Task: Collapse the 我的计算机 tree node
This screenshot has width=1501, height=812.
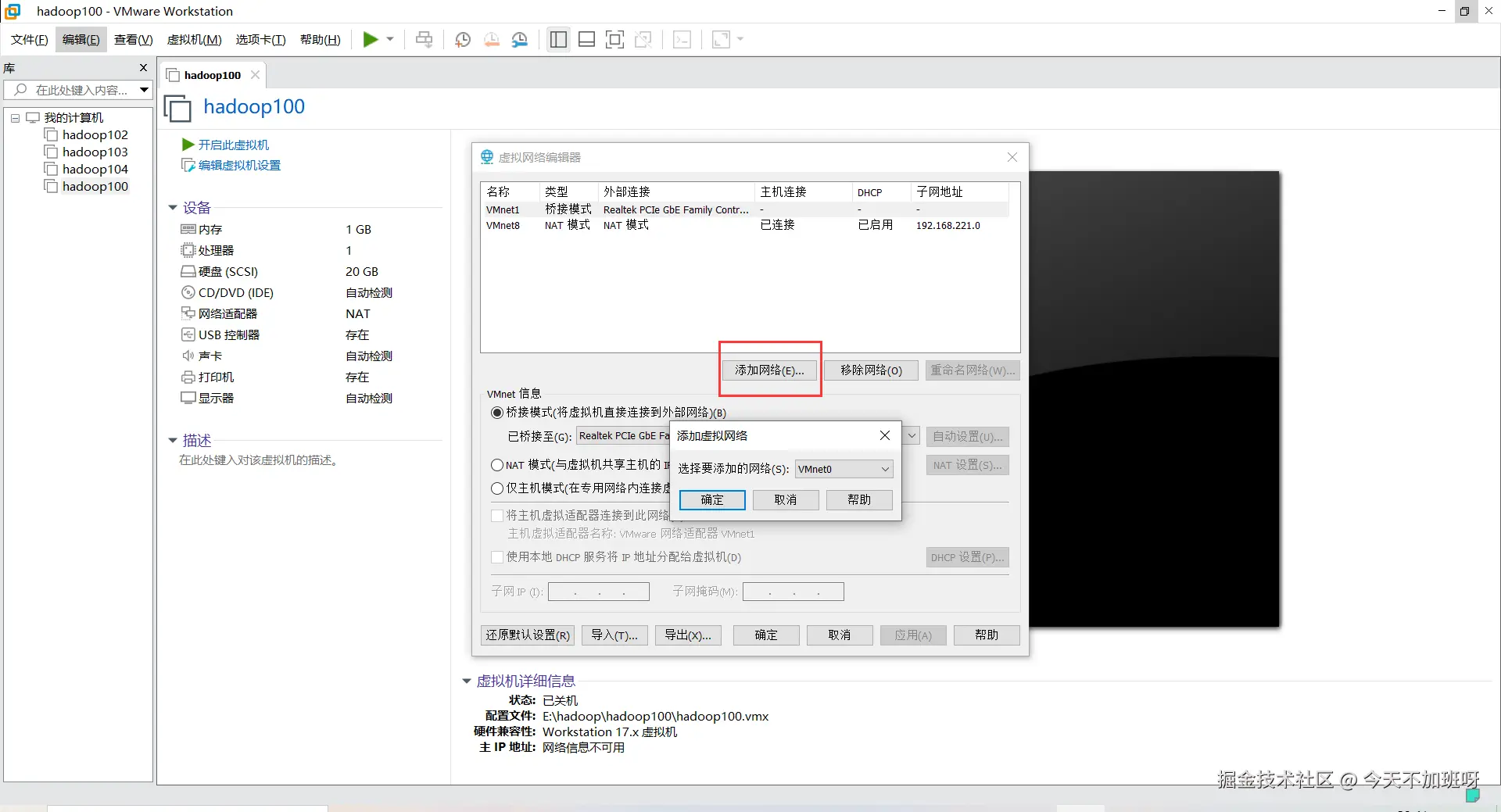Action: click(15, 118)
